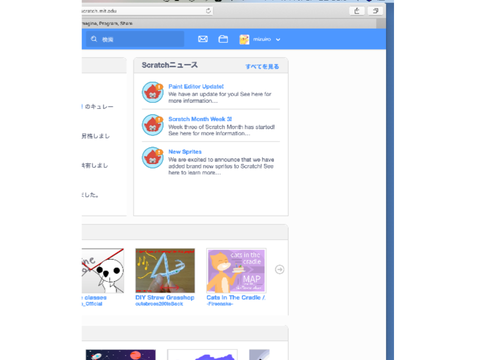Click the browser tabs overview button
Viewport: 480px width, 360px height.
pyautogui.click(x=375, y=11)
